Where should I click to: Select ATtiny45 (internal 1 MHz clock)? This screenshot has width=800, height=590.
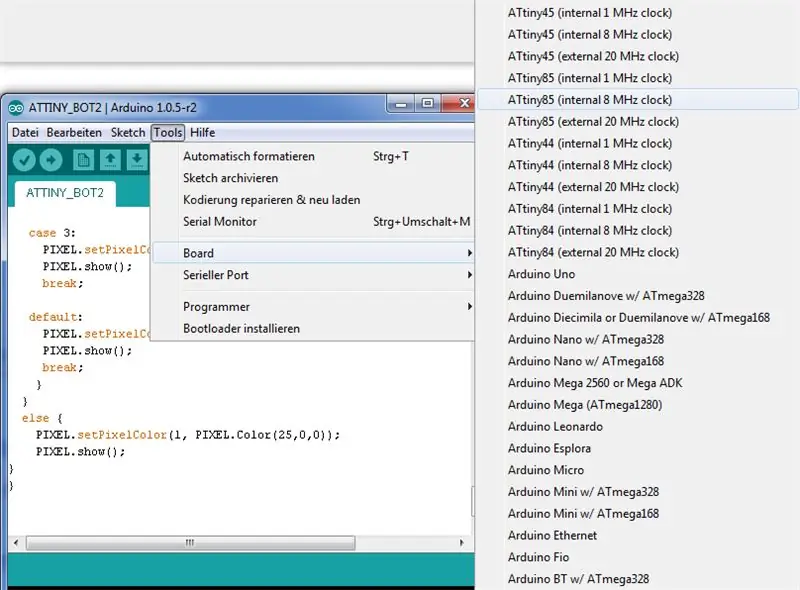[x=638, y=13]
